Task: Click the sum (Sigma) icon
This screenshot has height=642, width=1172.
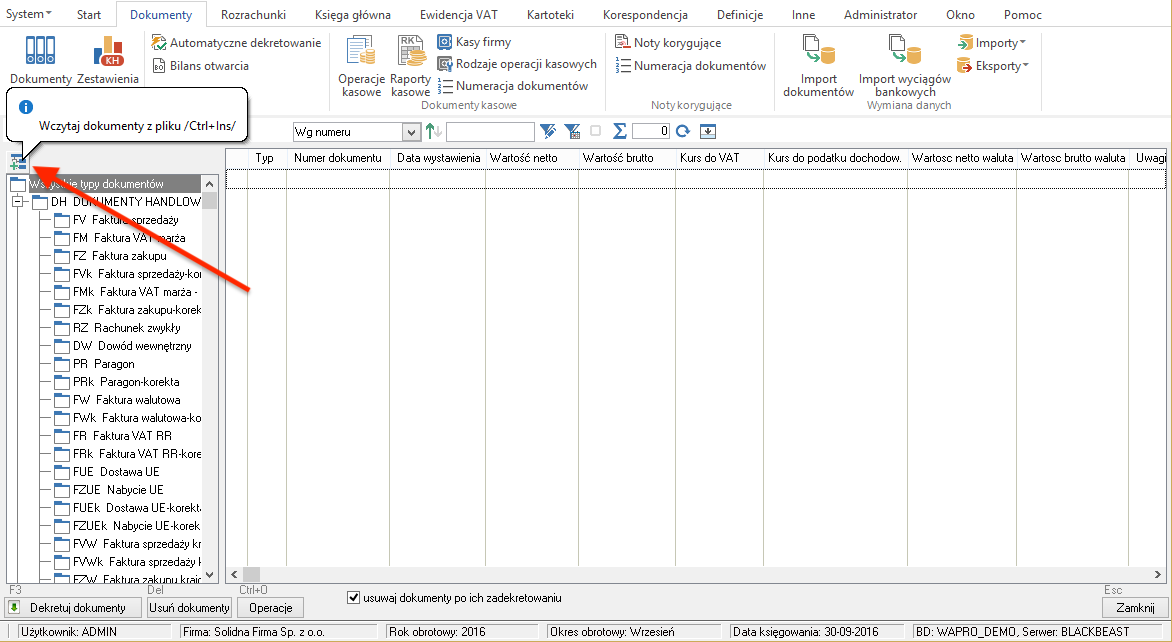Action: [x=619, y=131]
